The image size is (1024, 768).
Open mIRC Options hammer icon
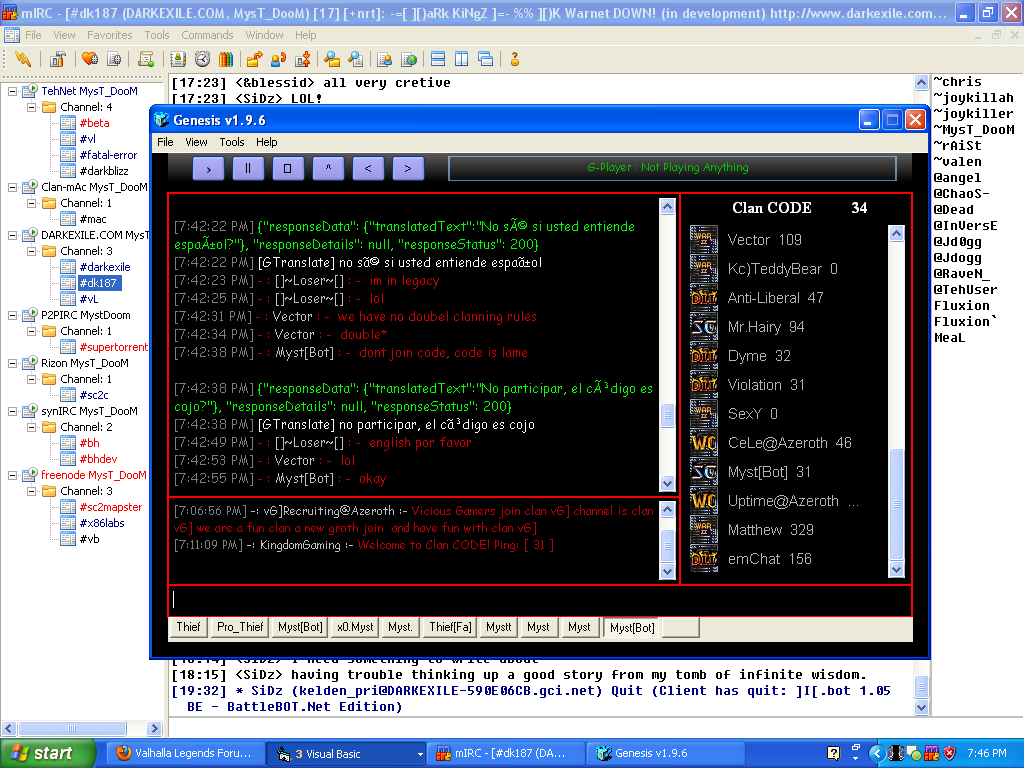(57, 59)
